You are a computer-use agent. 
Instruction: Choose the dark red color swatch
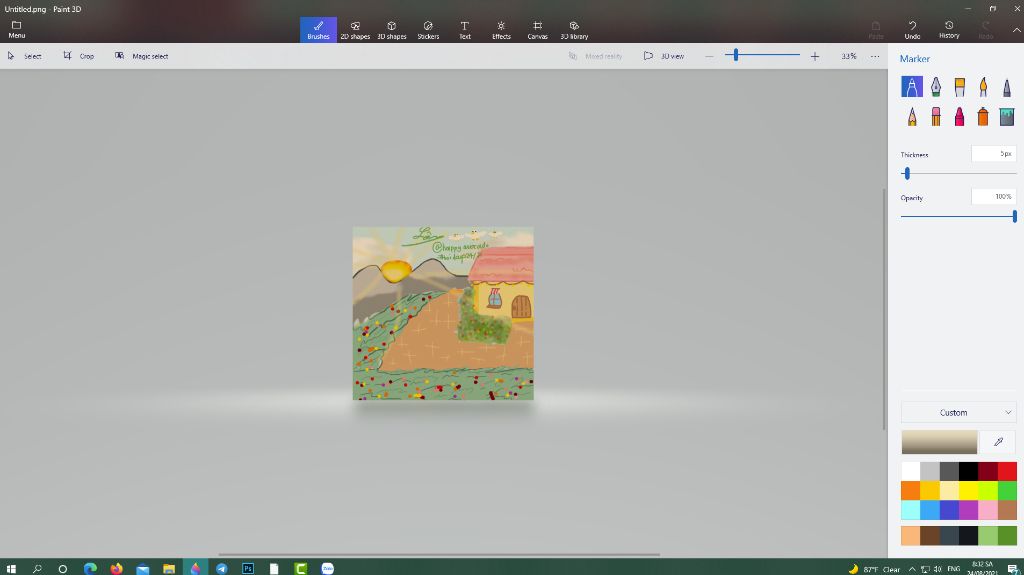tap(987, 471)
